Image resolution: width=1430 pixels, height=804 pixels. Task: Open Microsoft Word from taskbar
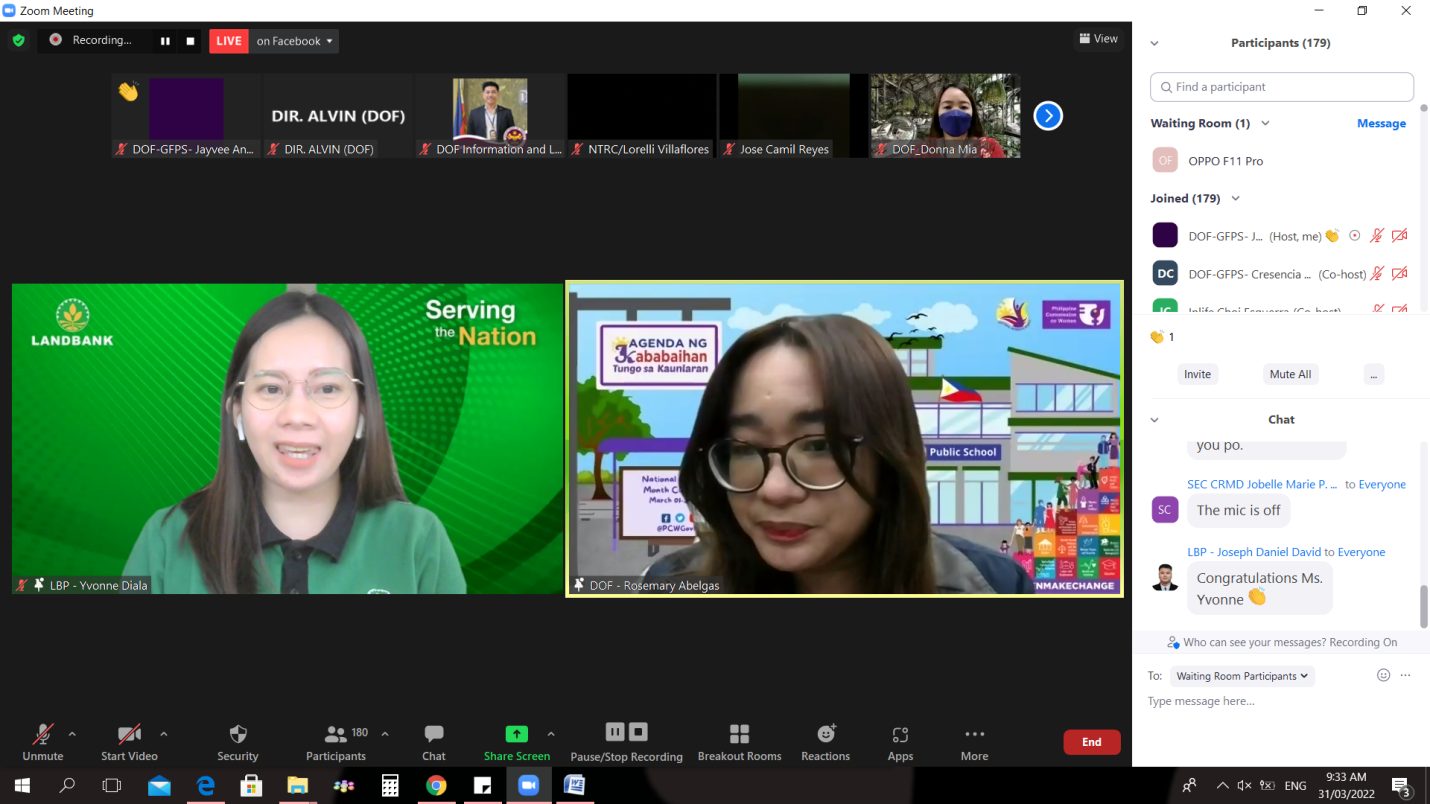574,785
